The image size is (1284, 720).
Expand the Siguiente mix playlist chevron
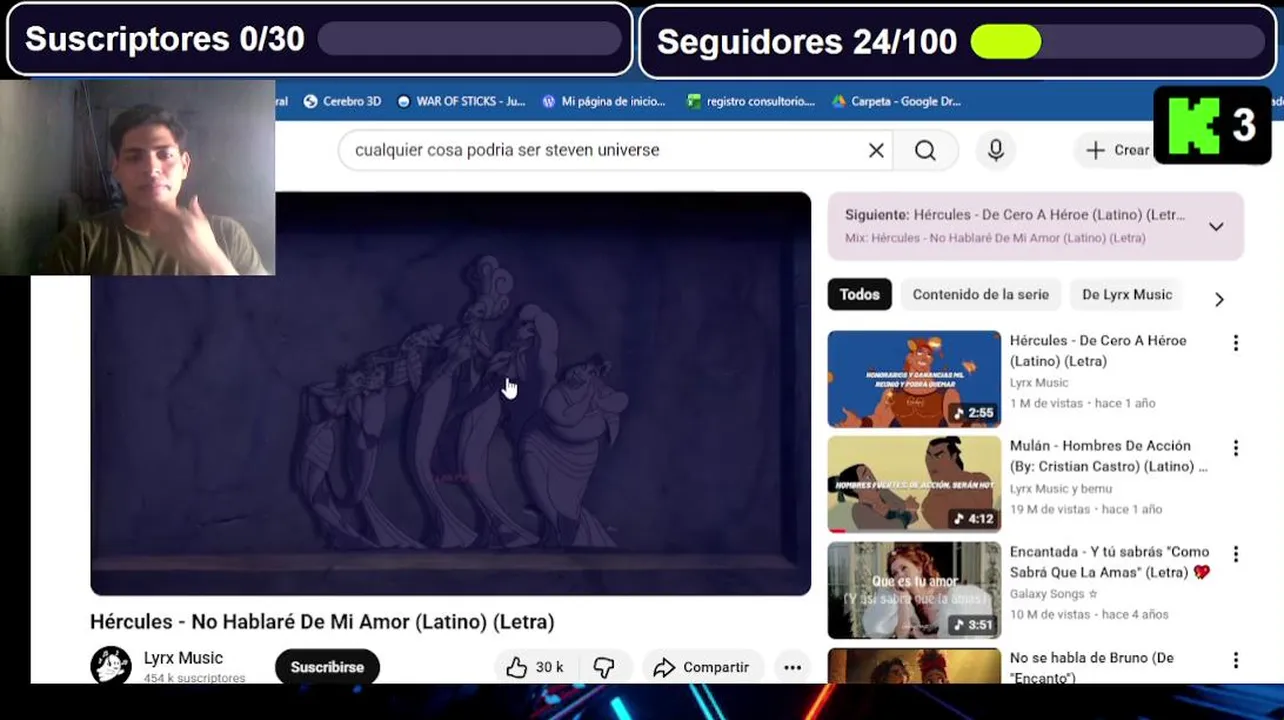[1216, 226]
